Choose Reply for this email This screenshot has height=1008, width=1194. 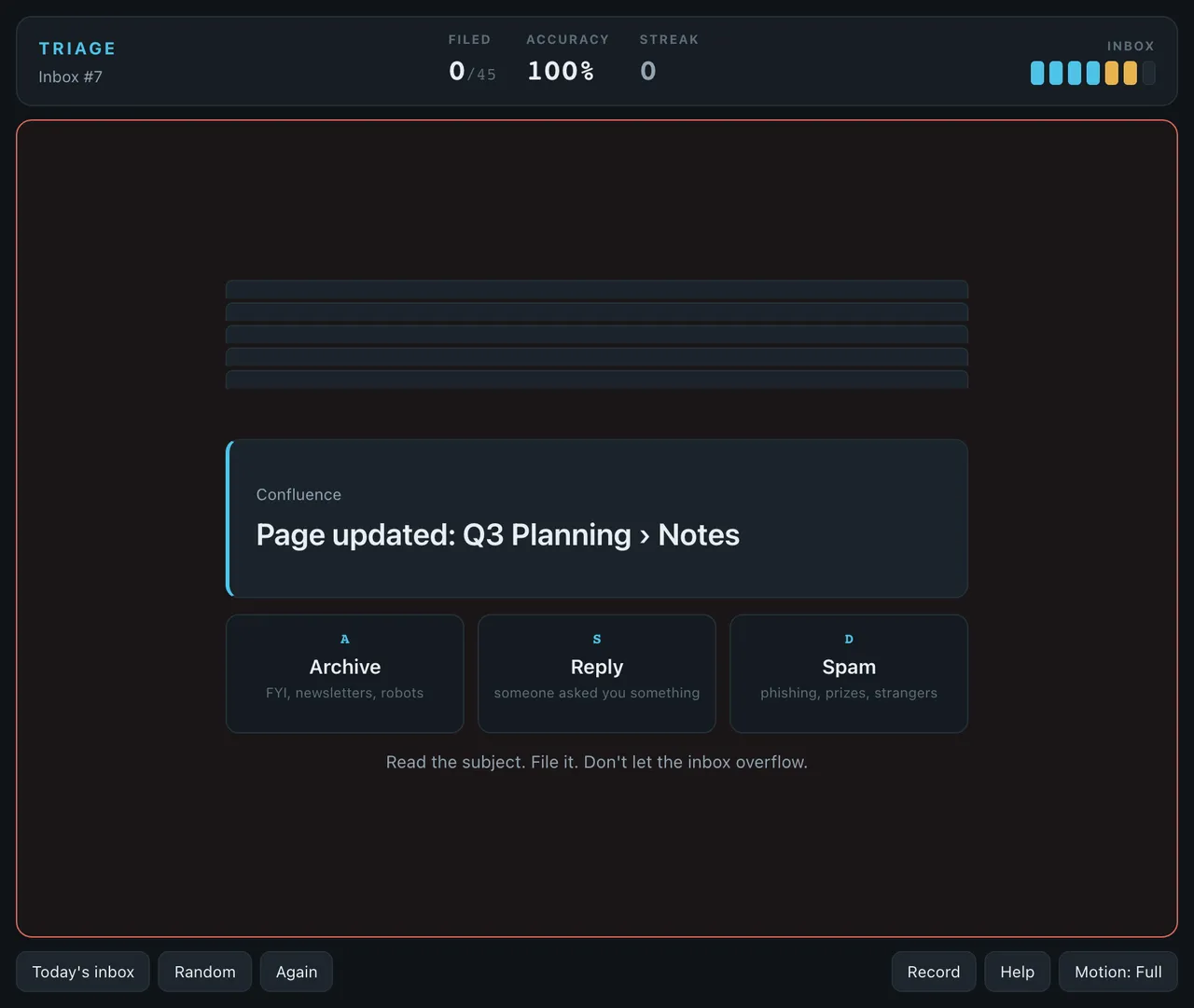tap(597, 673)
